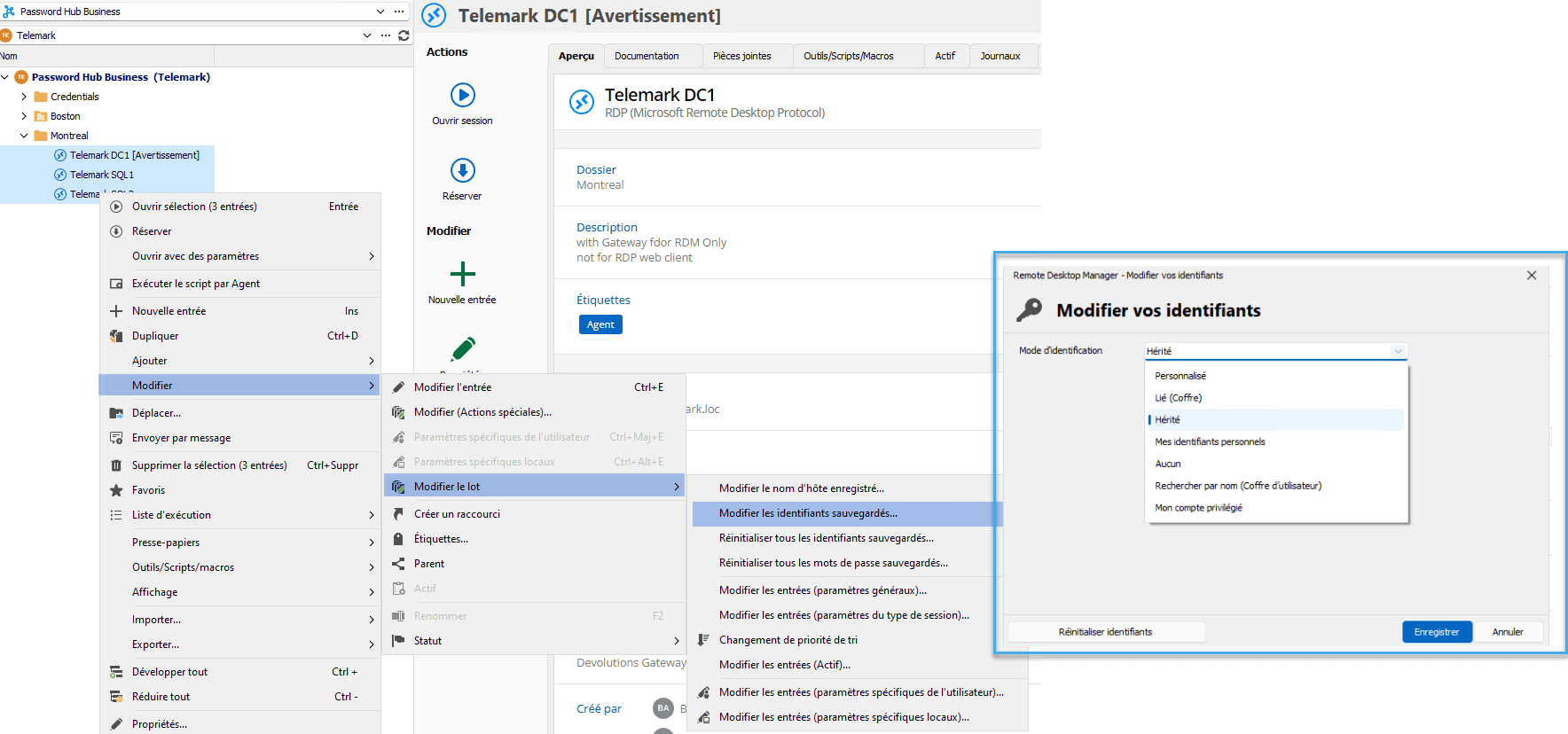Click the Ouvrir session play icon
1568x734 pixels.
462,95
